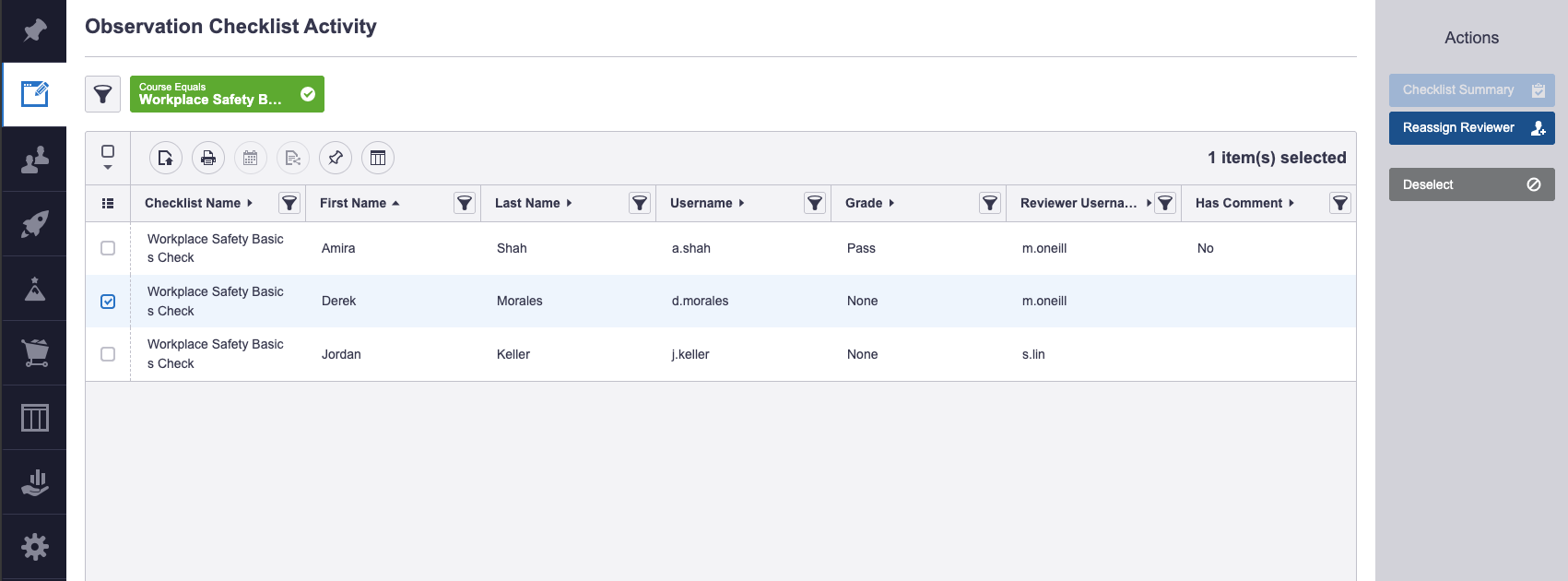Tick the Jordan Keller row checkbox
This screenshot has width=1568, height=581.
(108, 354)
